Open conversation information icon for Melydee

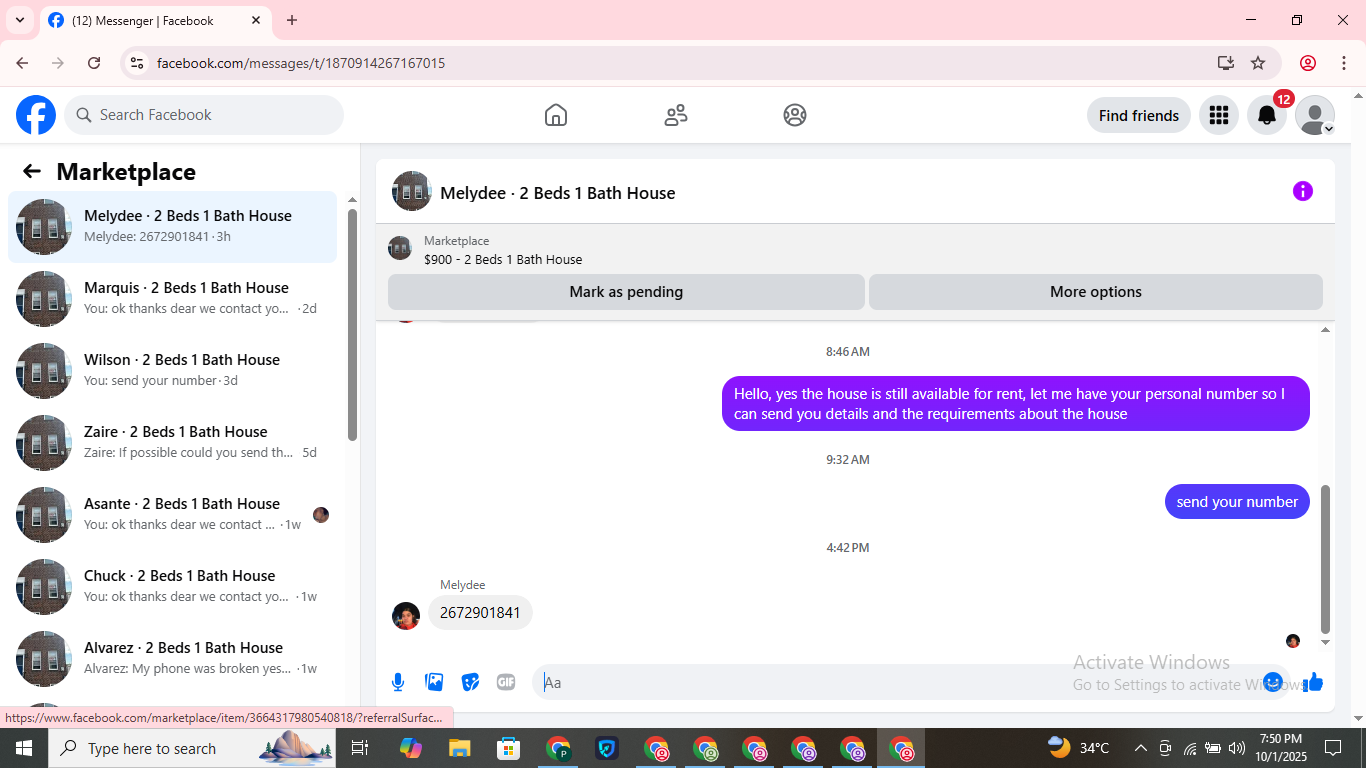click(x=1302, y=191)
